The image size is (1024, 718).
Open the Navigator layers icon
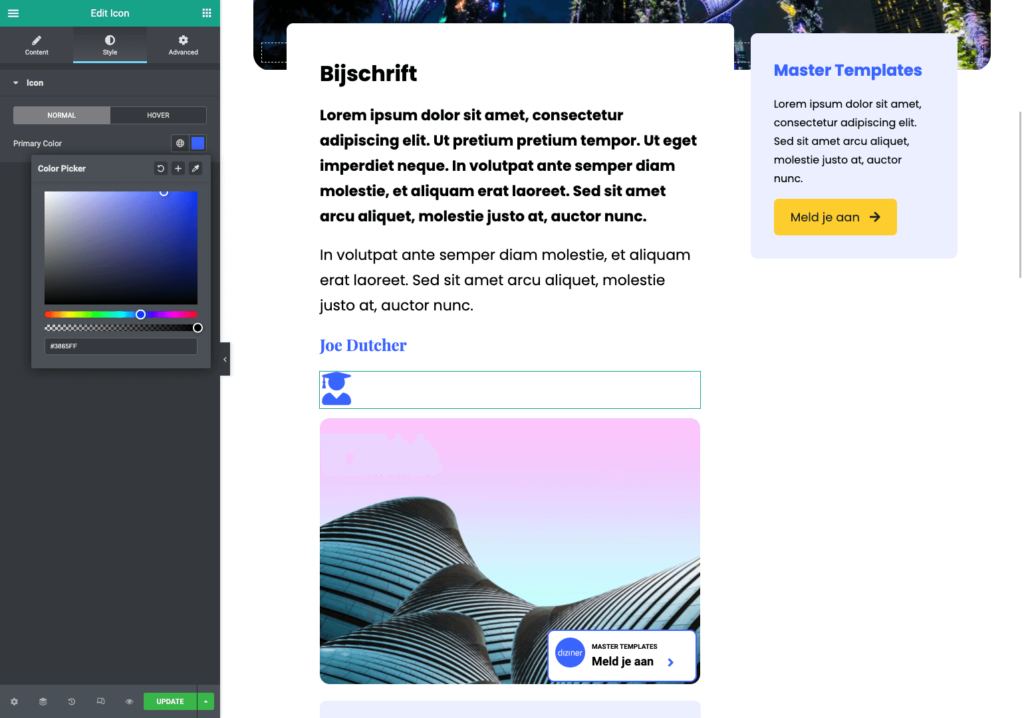click(43, 701)
